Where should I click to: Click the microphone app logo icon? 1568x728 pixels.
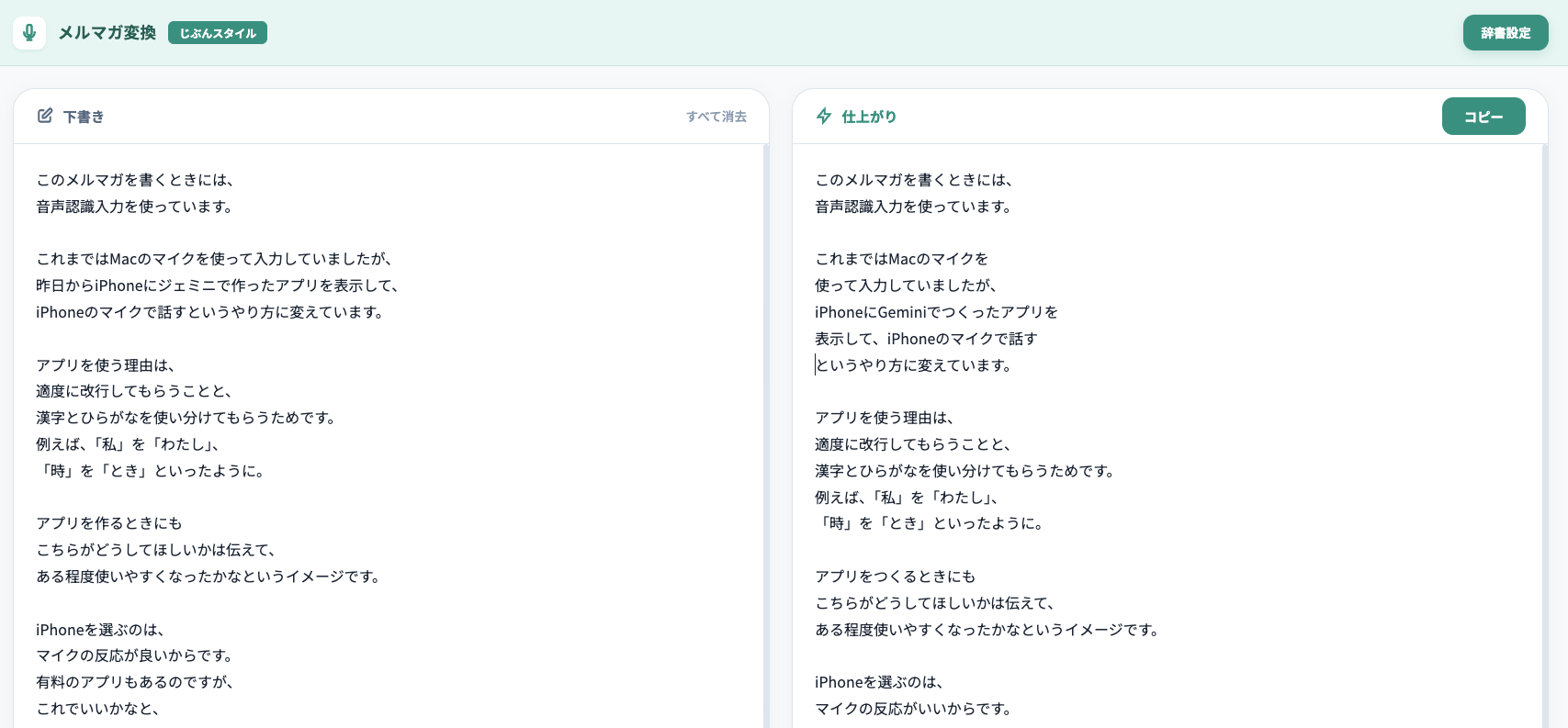point(29,33)
